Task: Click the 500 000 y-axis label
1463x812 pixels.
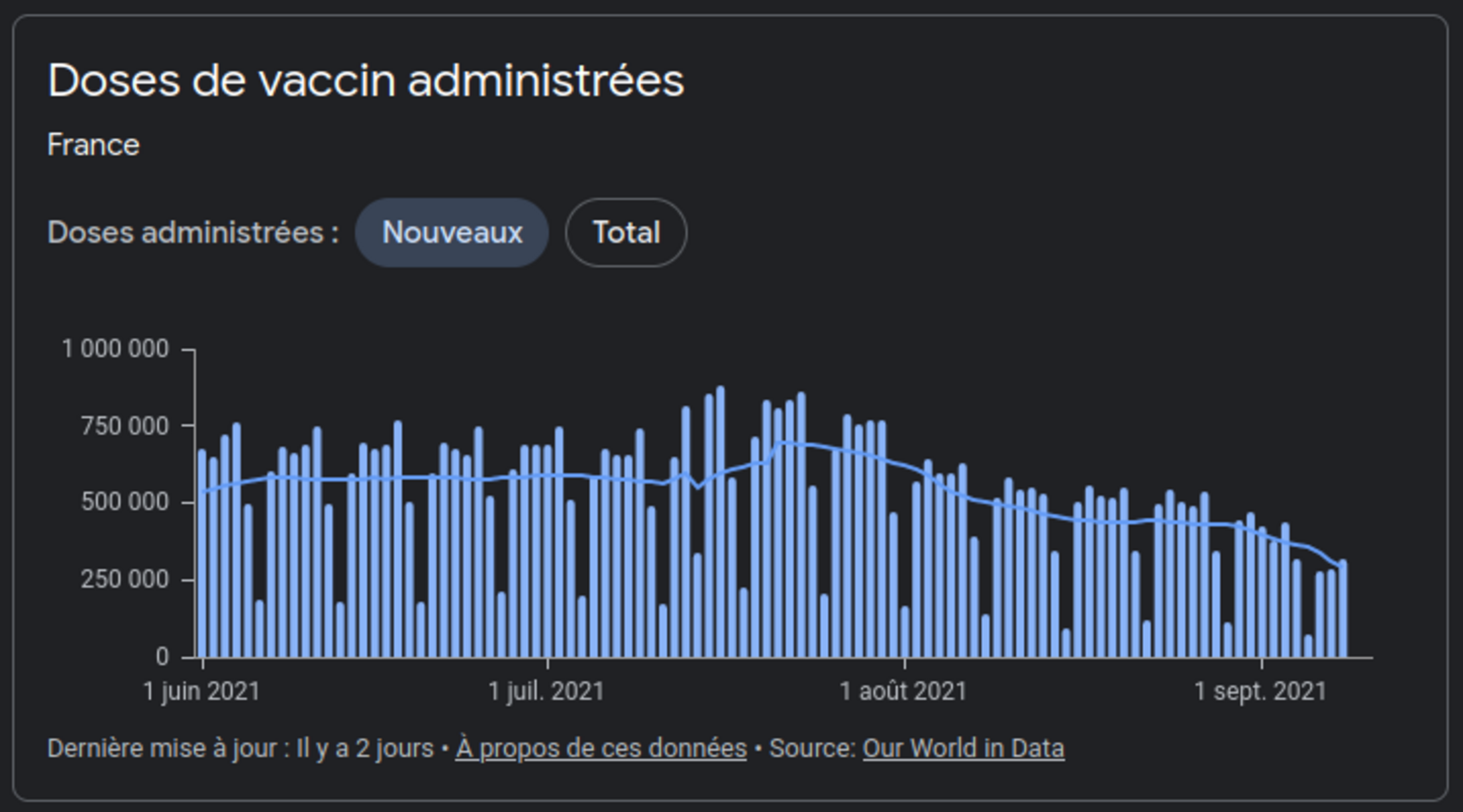Action: coord(124,502)
